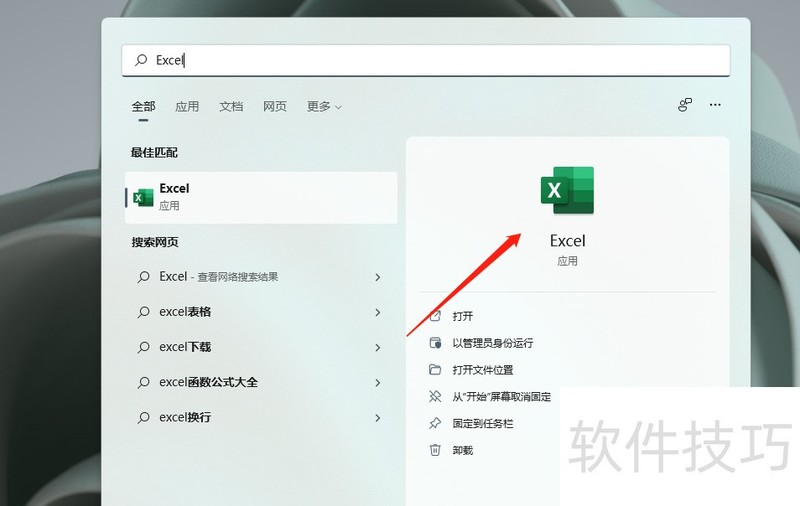
Task: Click the search box containing Excel
Action: pos(426,60)
